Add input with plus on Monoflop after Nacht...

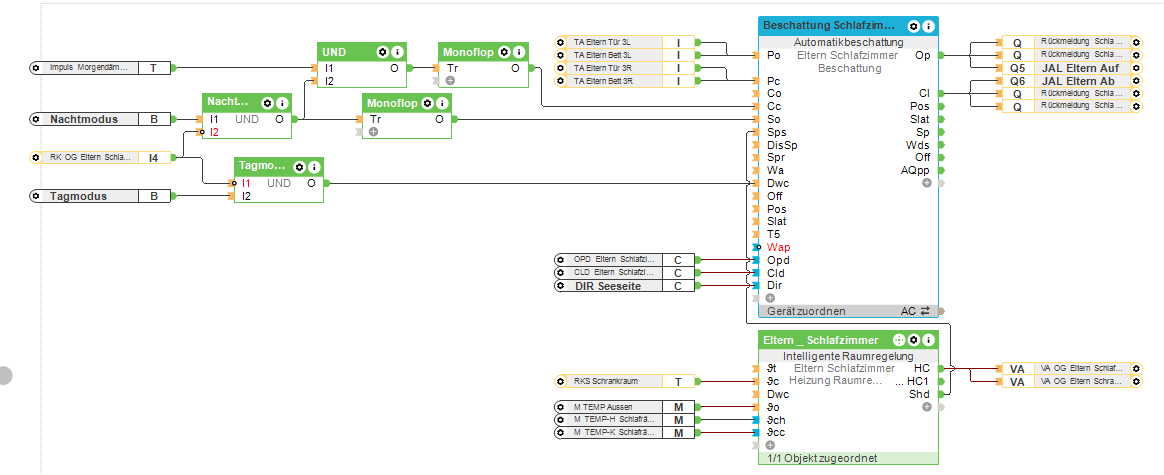[373, 131]
